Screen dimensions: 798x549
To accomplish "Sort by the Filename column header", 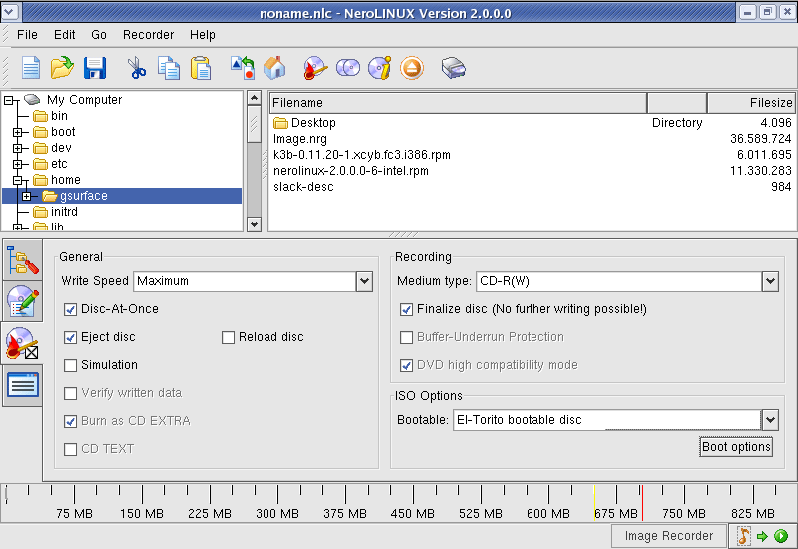I will 458,103.
